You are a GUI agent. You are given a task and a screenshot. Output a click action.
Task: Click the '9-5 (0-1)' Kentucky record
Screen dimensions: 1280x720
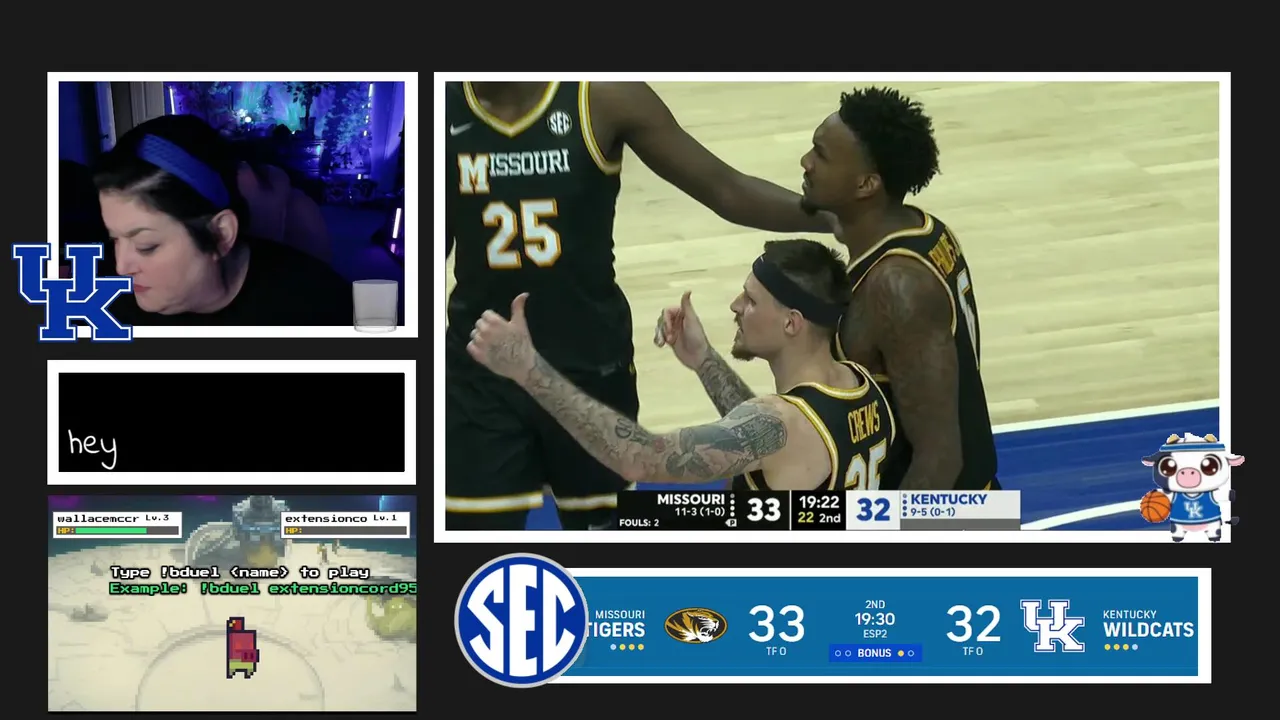[x=934, y=513]
